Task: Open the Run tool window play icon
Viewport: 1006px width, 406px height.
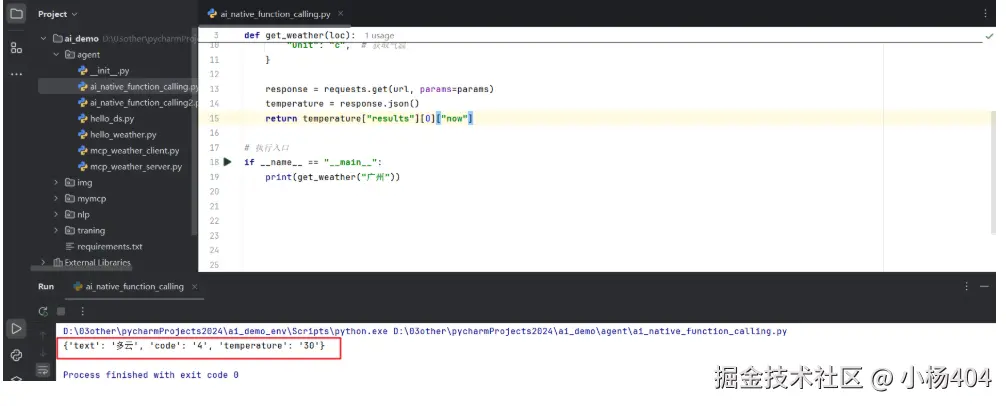Action: pos(16,328)
